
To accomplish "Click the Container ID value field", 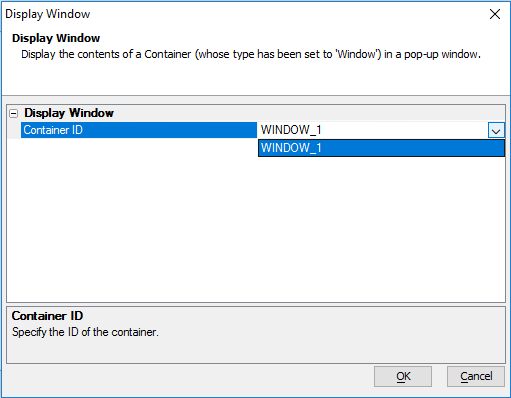I will [x=373, y=130].
